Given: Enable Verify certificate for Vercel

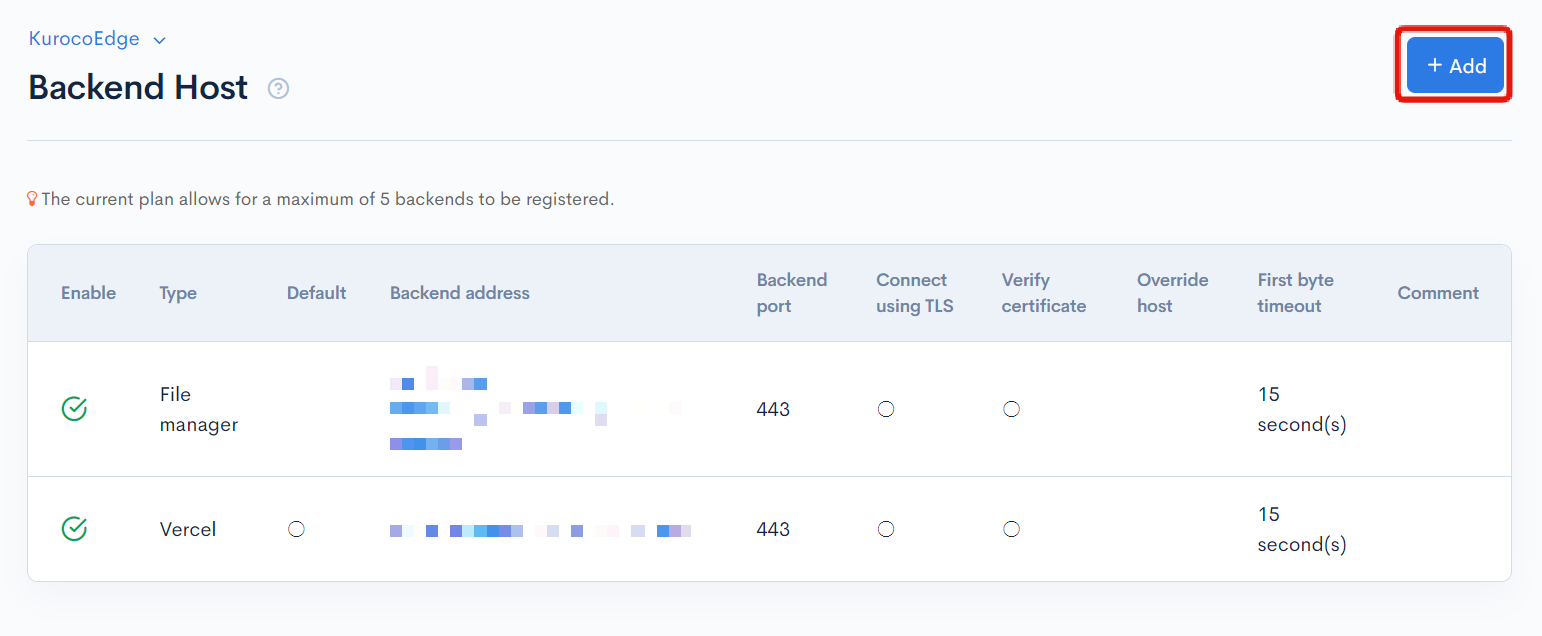Looking at the screenshot, I should (x=1011, y=528).
